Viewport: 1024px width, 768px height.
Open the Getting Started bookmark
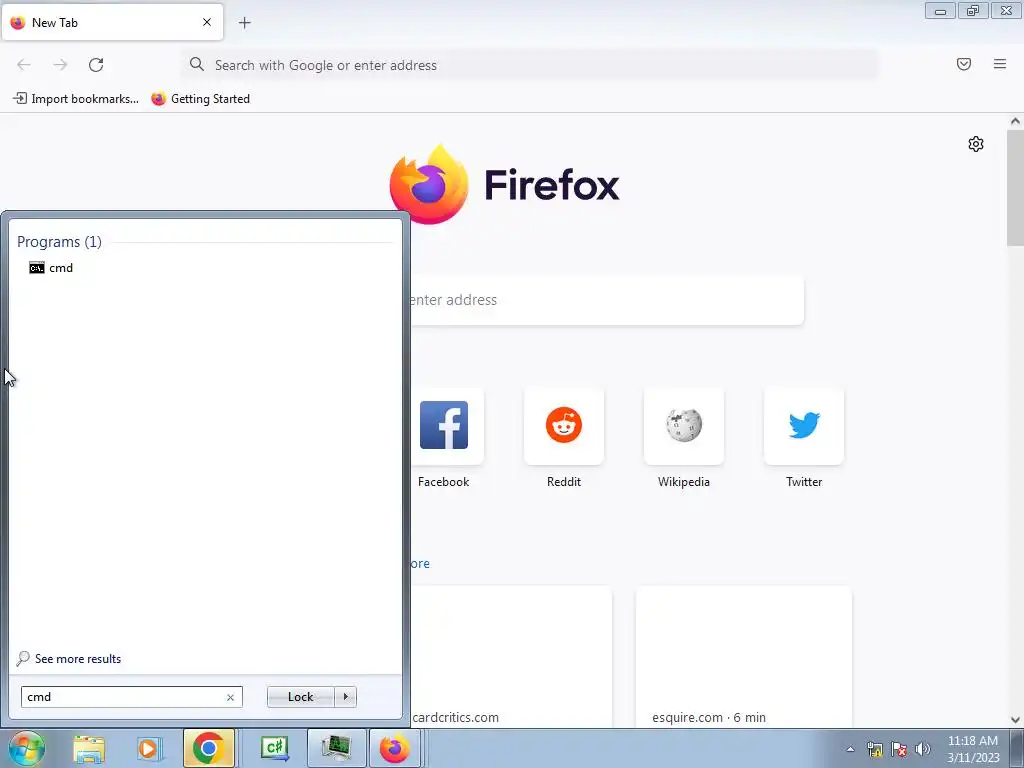click(x=200, y=99)
